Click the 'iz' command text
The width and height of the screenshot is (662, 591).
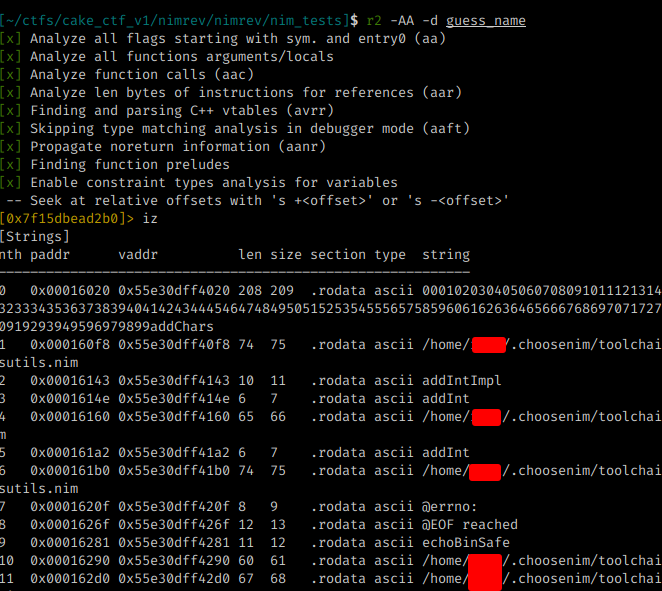coord(152,219)
